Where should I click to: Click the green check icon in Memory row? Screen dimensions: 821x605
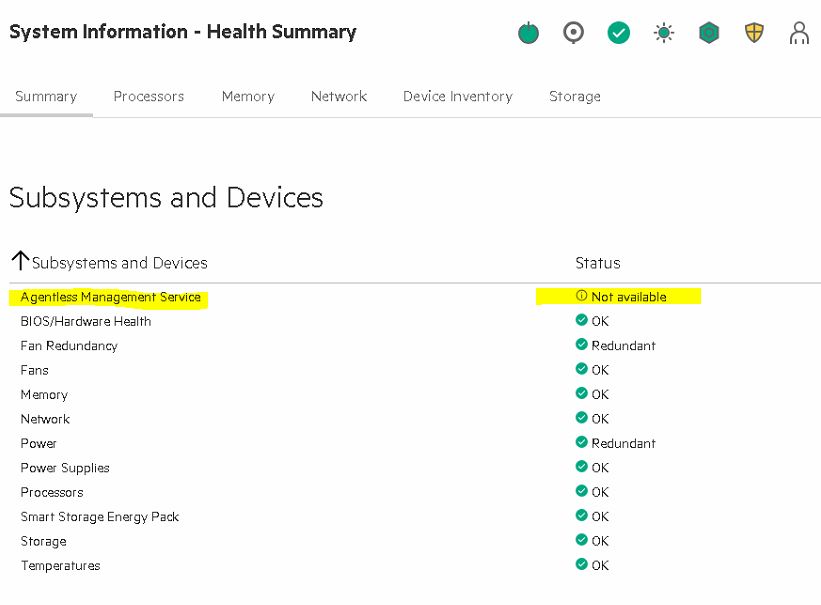click(x=581, y=393)
